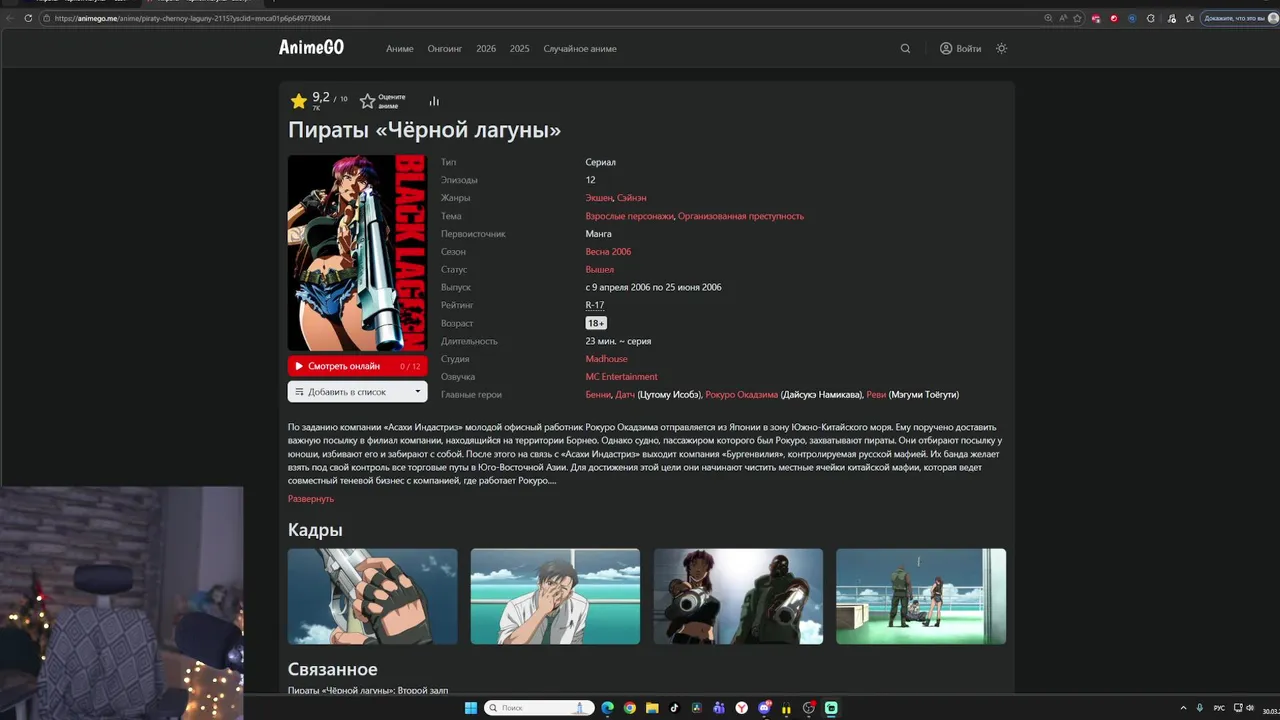This screenshot has width=1280, height=720.
Task: Click the browser address bar URL
Action: click(x=192, y=18)
